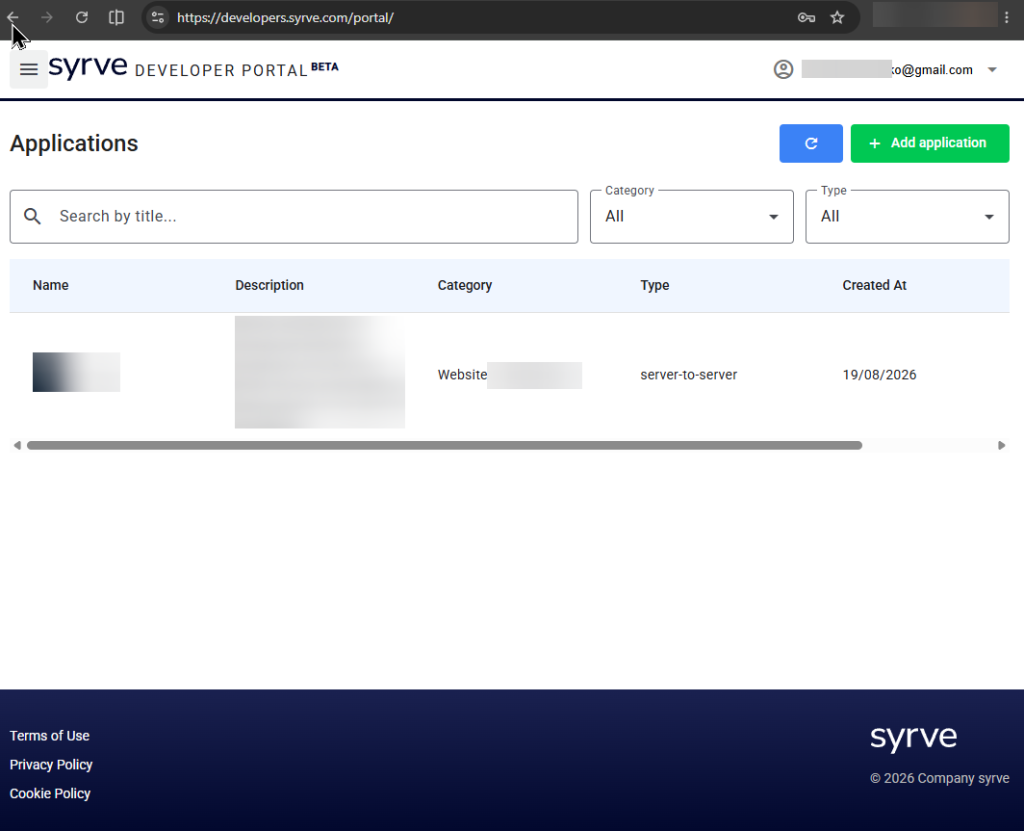The width and height of the screenshot is (1024, 831).
Task: Open the browser split view icon
Action: pyautogui.click(x=116, y=18)
